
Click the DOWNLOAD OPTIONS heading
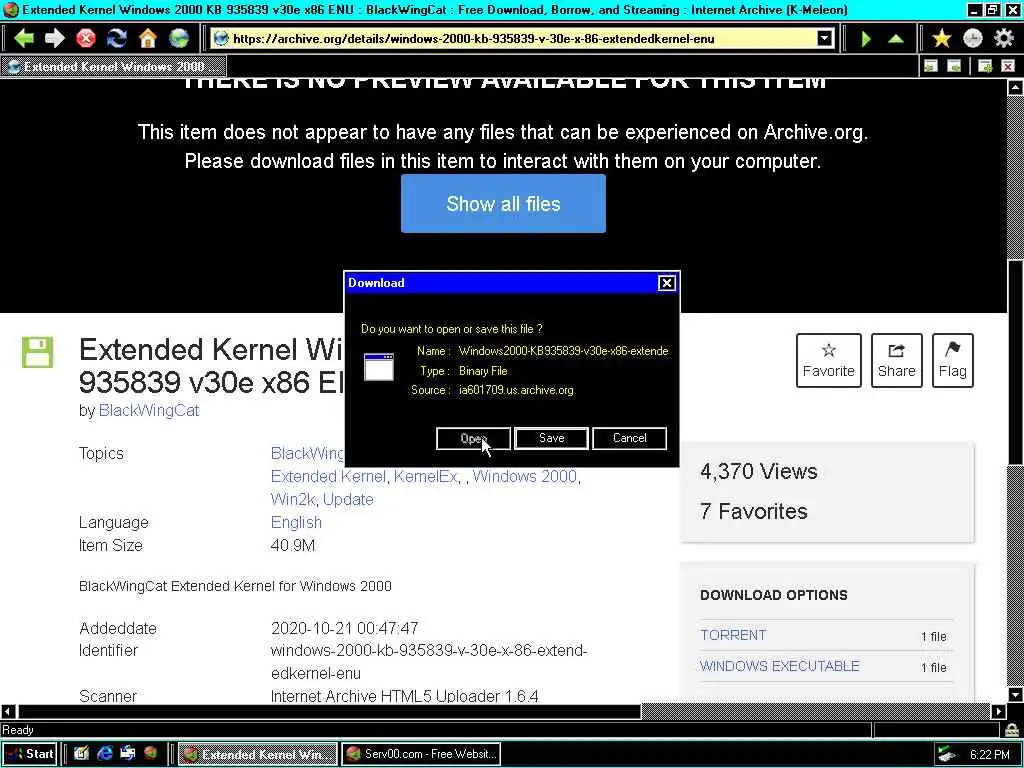pyautogui.click(x=773, y=595)
